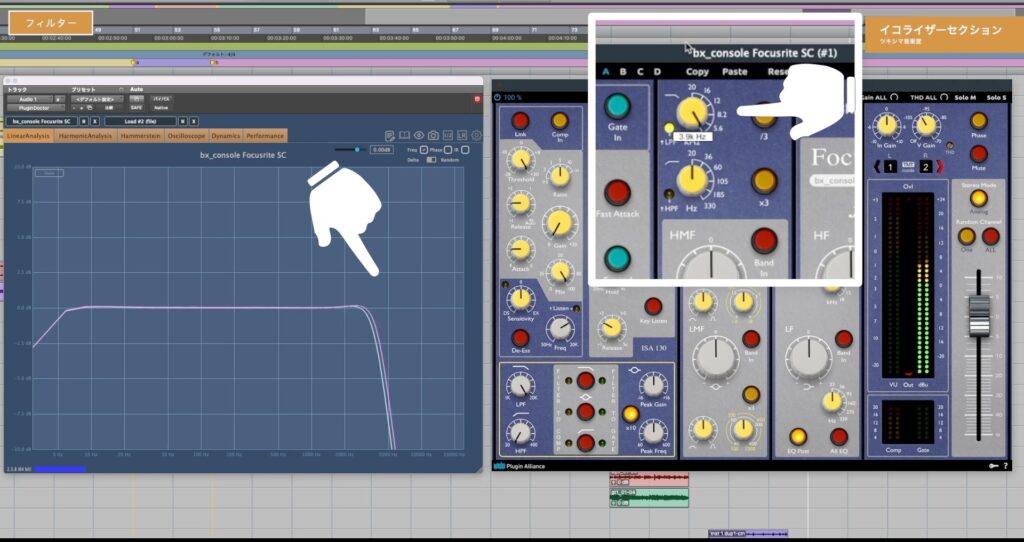This screenshot has width=1024, height=542.
Task: Toggle the All EQ button
Action: tap(839, 437)
